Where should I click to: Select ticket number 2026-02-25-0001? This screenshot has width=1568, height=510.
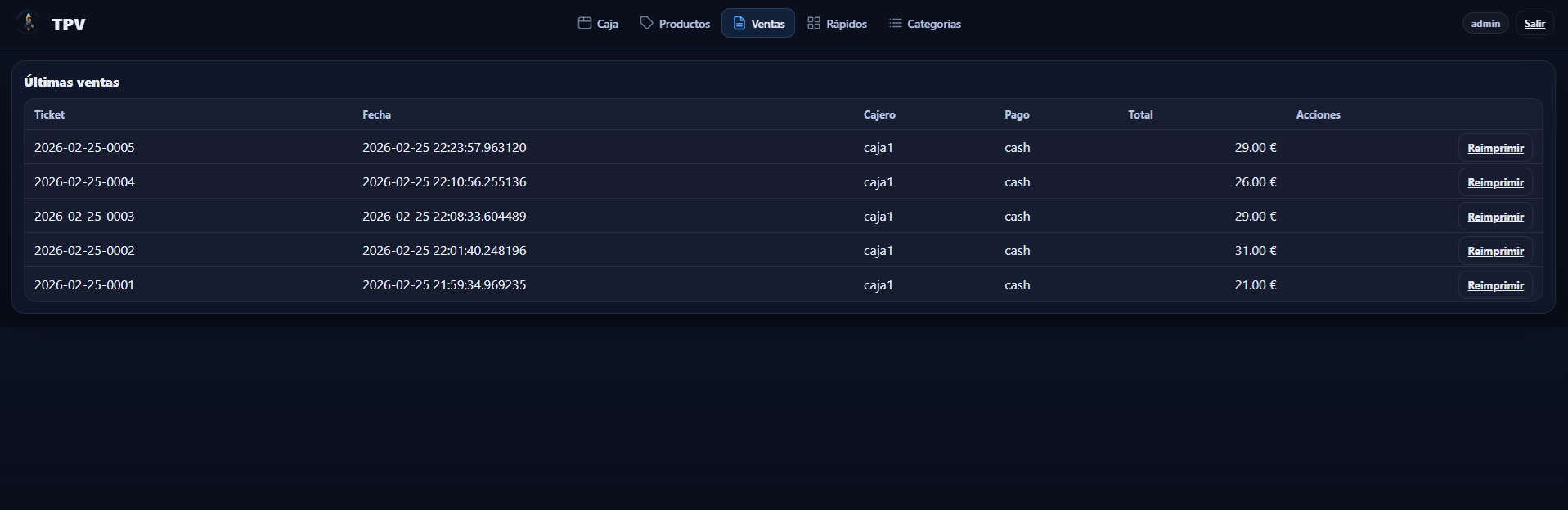click(84, 284)
